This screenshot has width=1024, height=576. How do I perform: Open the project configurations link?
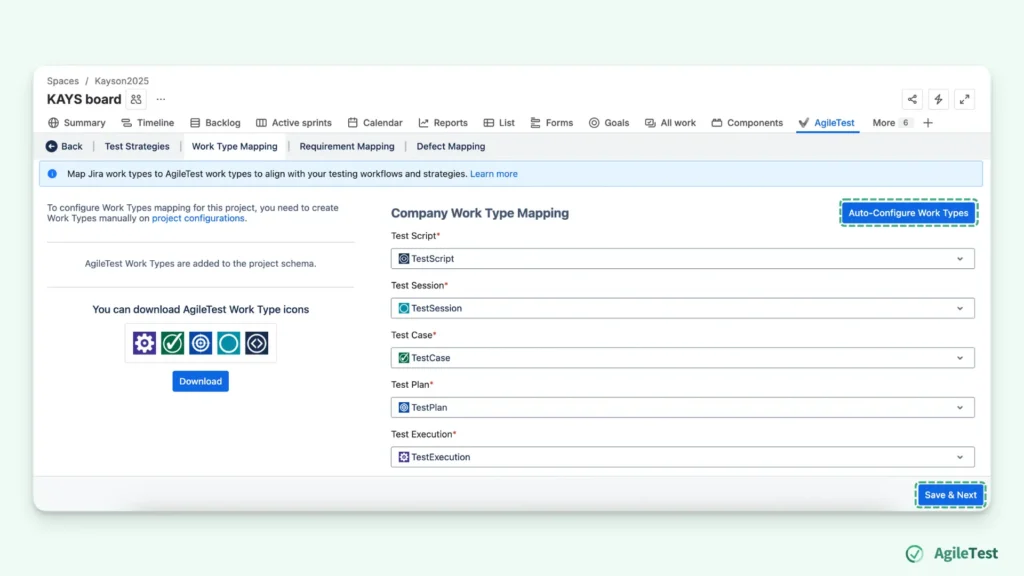point(199,218)
